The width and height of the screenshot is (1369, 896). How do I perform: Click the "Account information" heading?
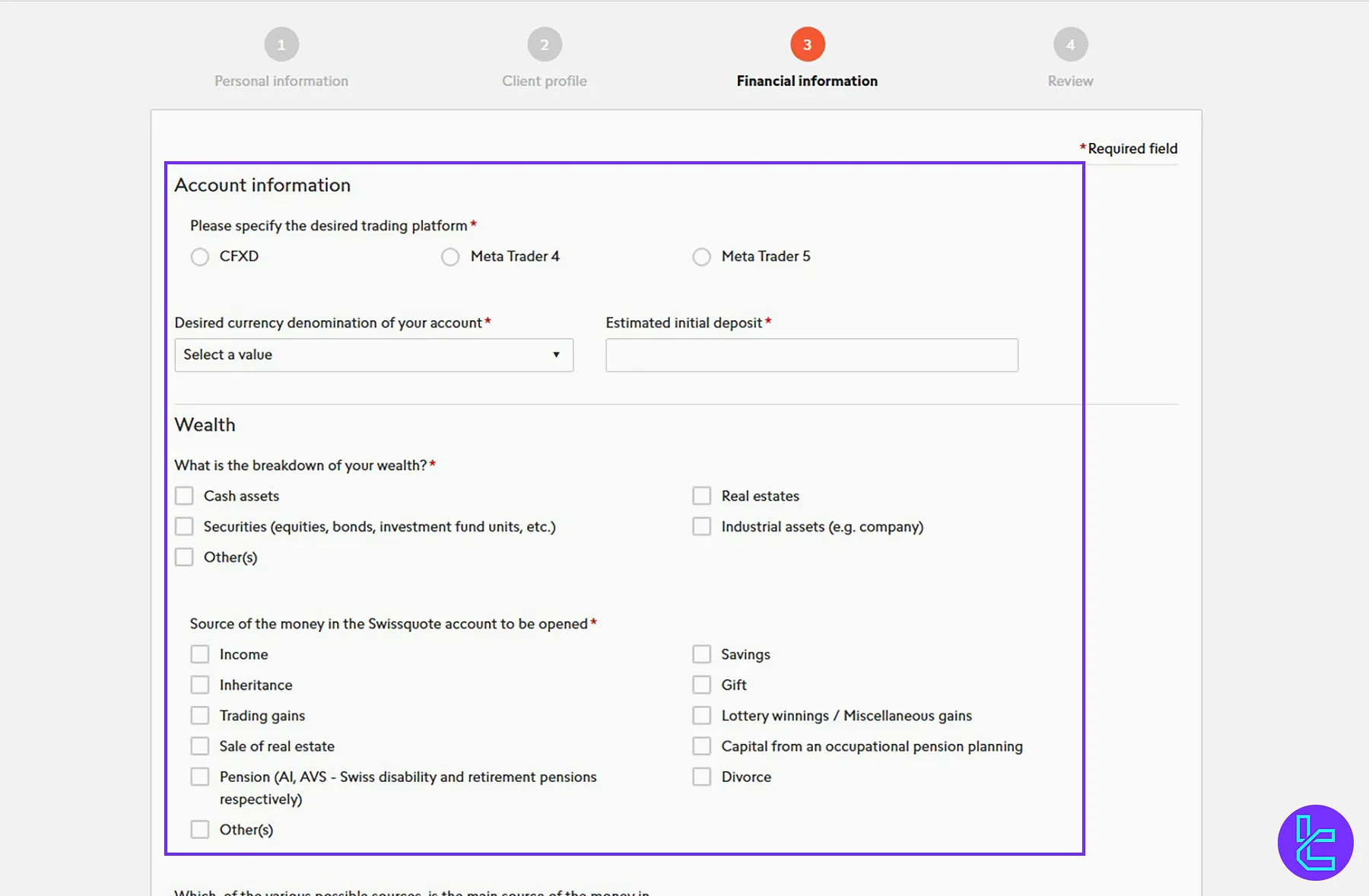click(262, 185)
